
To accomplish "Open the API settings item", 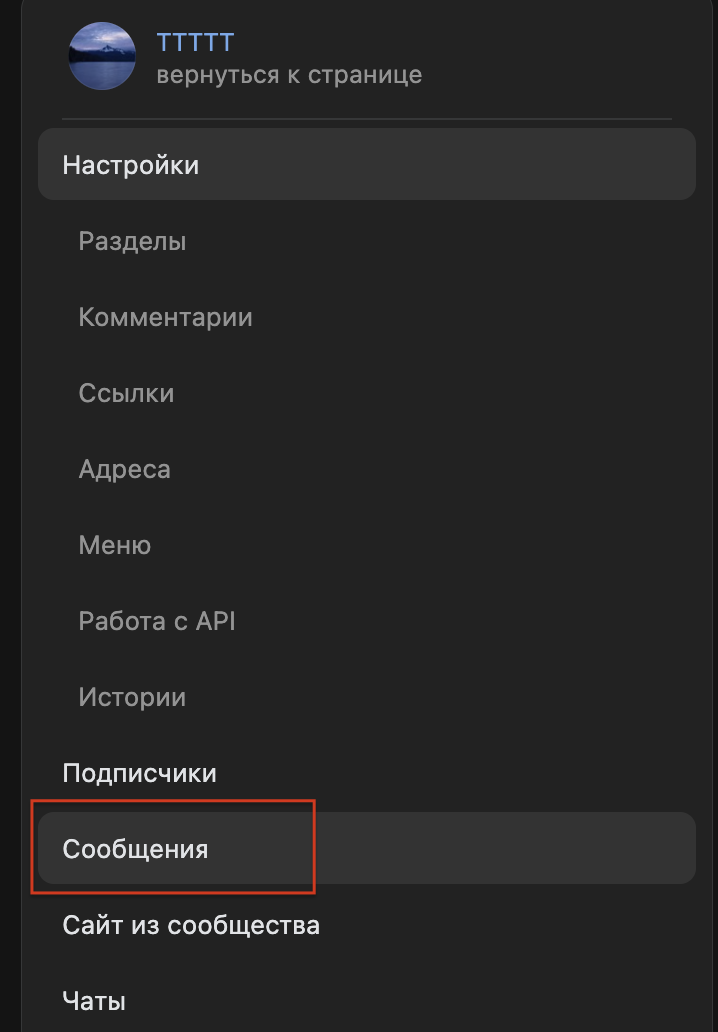I will point(157,621).
